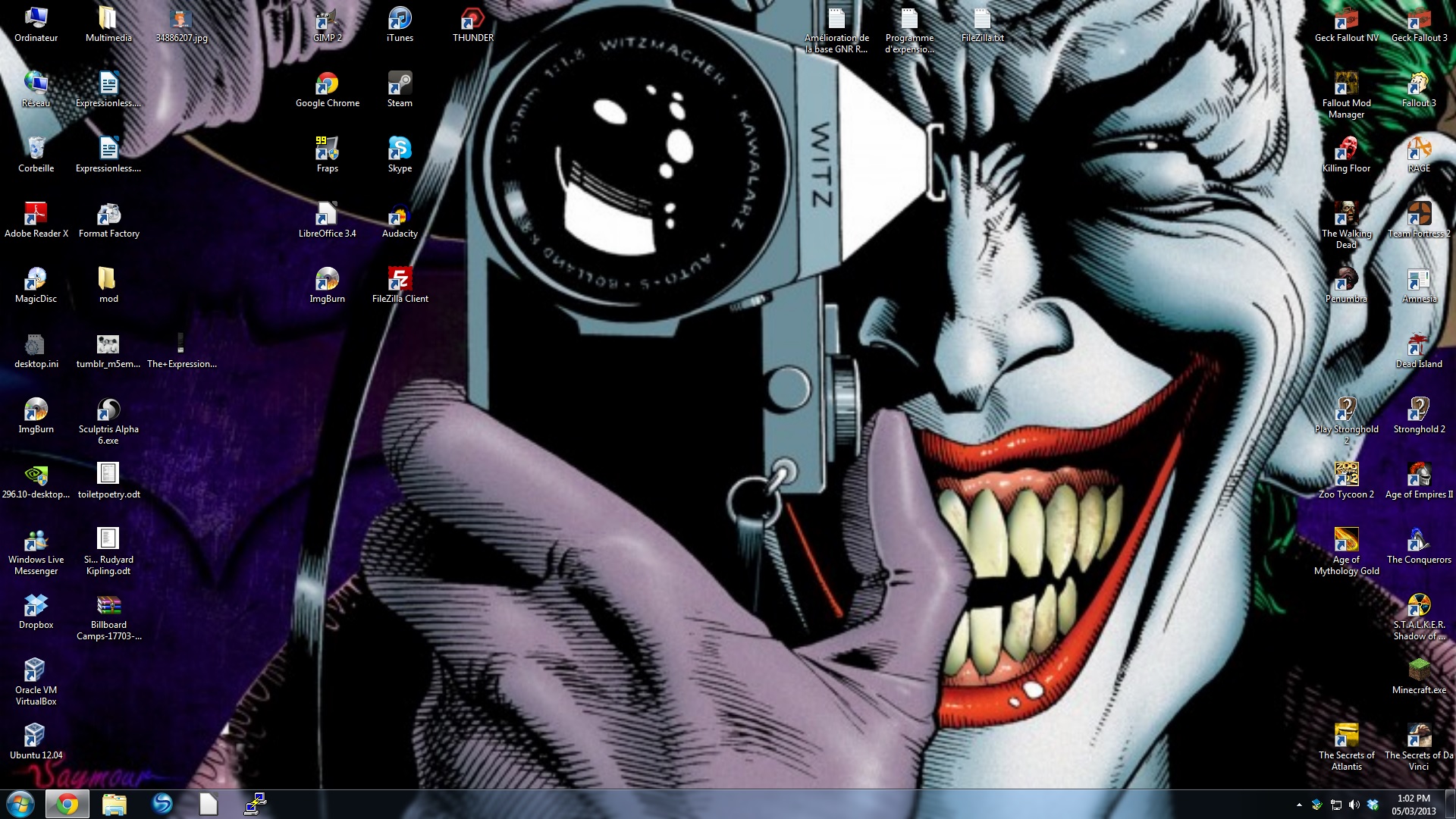Image resolution: width=1456 pixels, height=819 pixels.
Task: Launch the RAGE game shortcut
Action: [1419, 155]
